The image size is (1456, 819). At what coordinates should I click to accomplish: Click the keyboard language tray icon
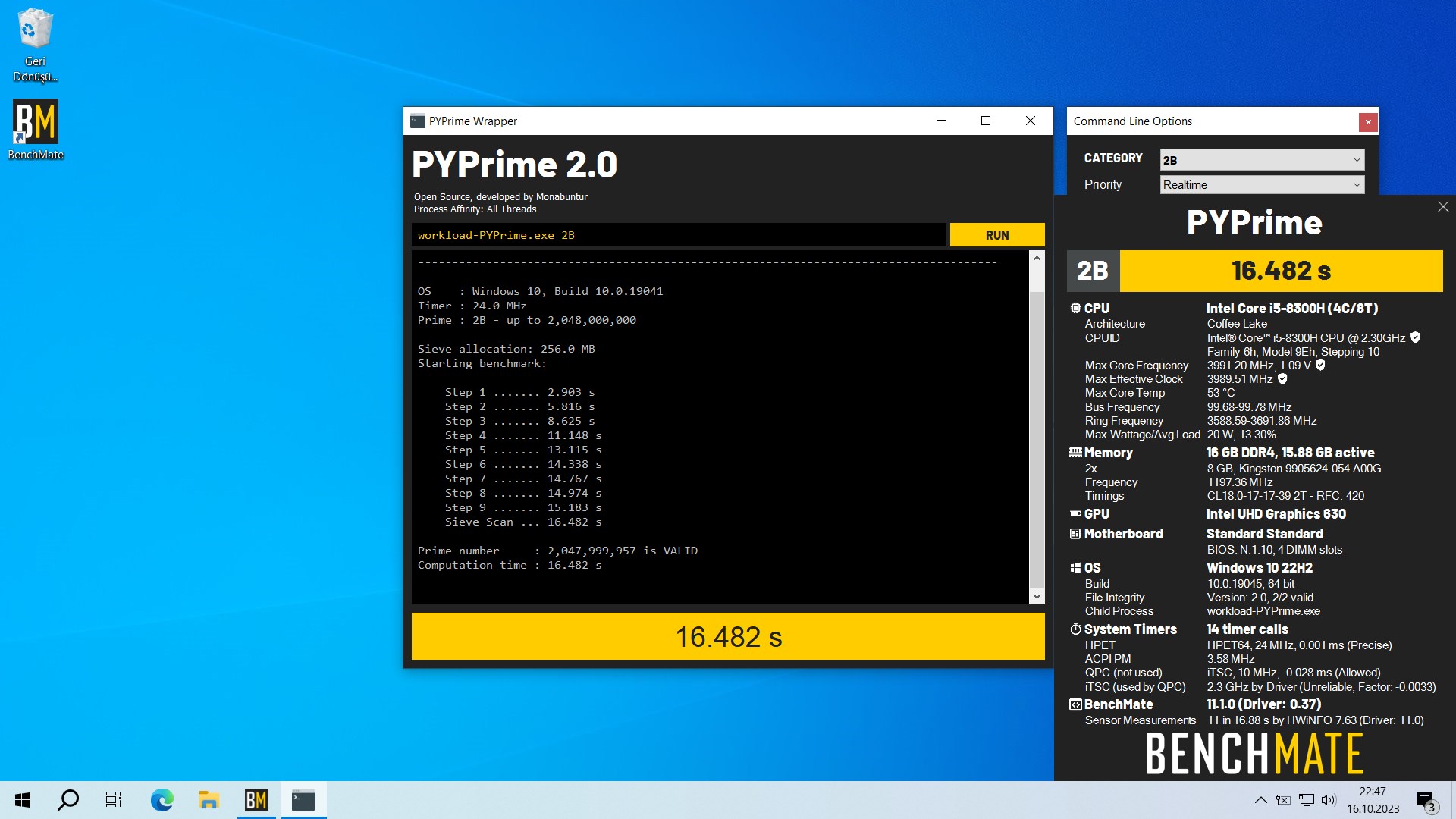(1283, 800)
